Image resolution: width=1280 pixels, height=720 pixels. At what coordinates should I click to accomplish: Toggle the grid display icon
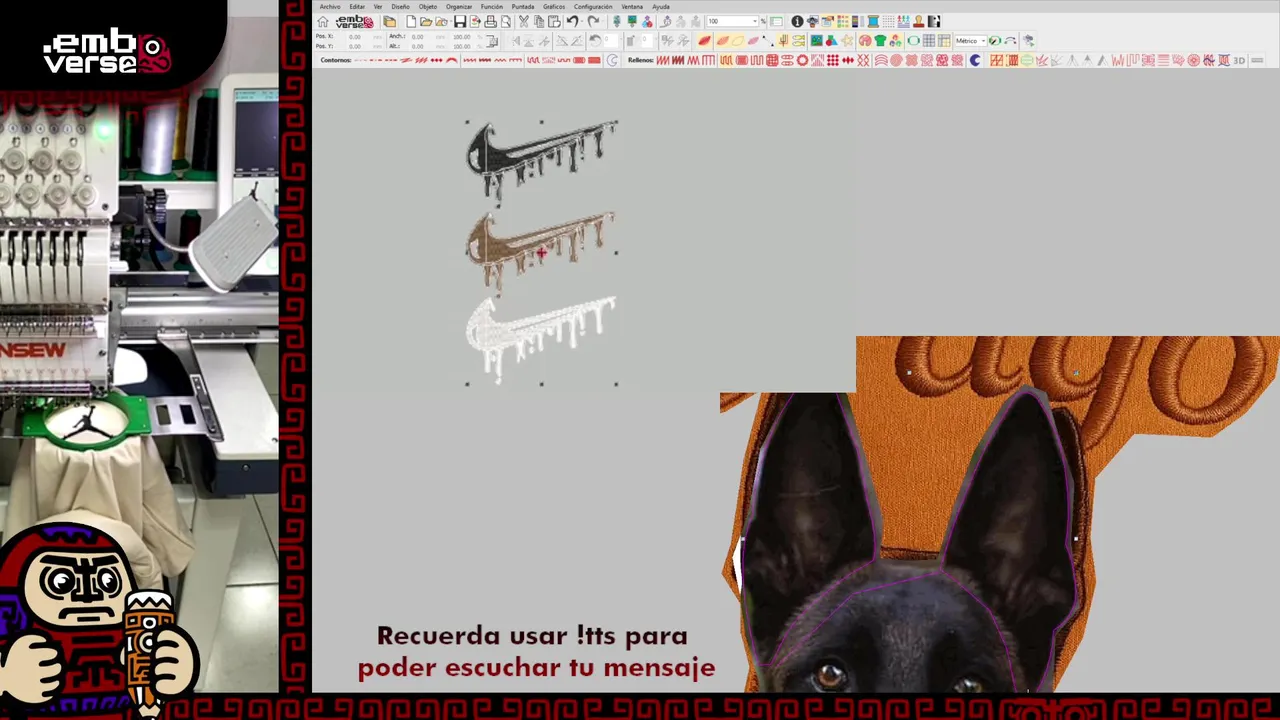(929, 40)
